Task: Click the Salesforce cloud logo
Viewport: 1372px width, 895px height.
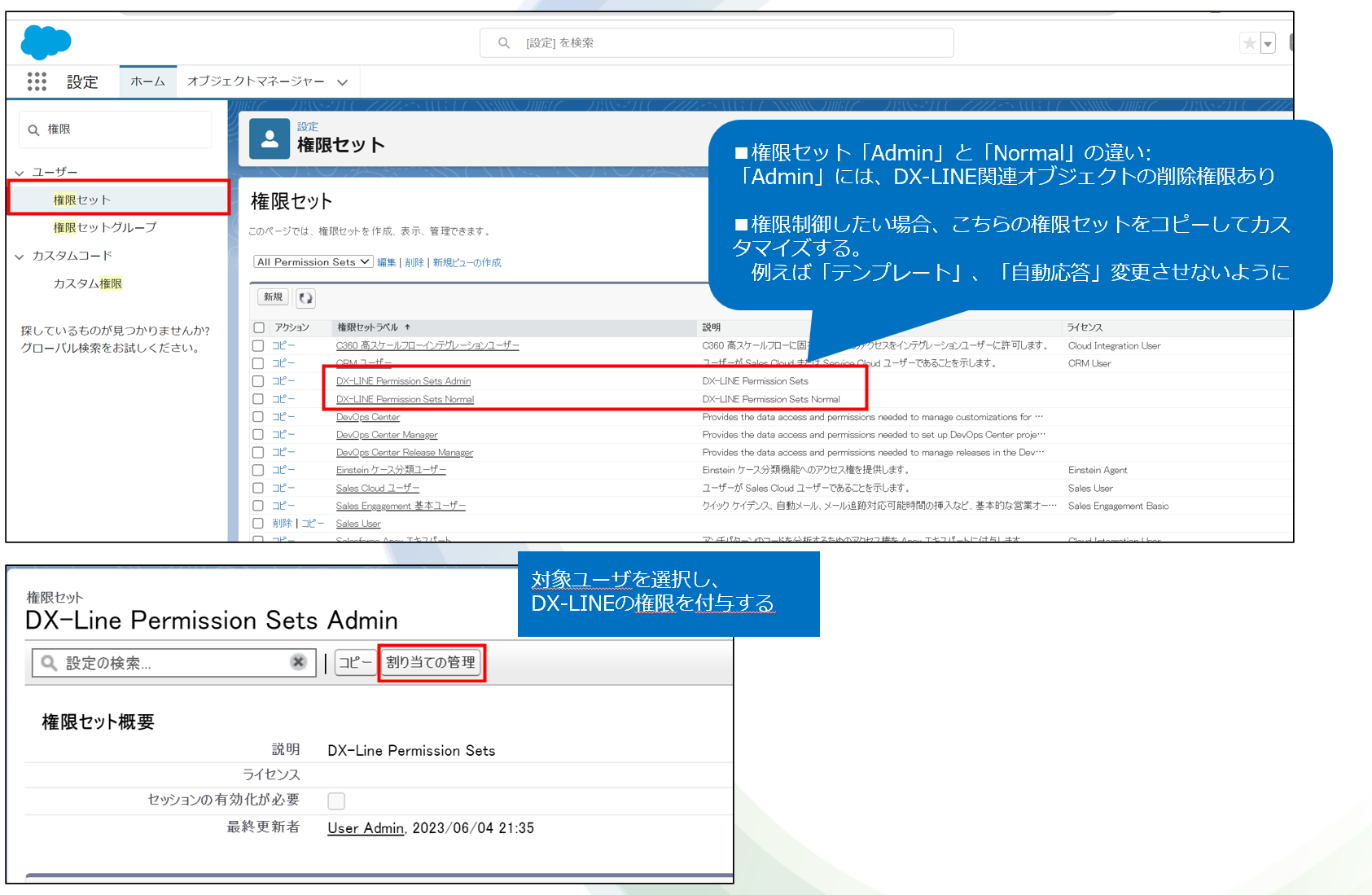Action: [46, 42]
